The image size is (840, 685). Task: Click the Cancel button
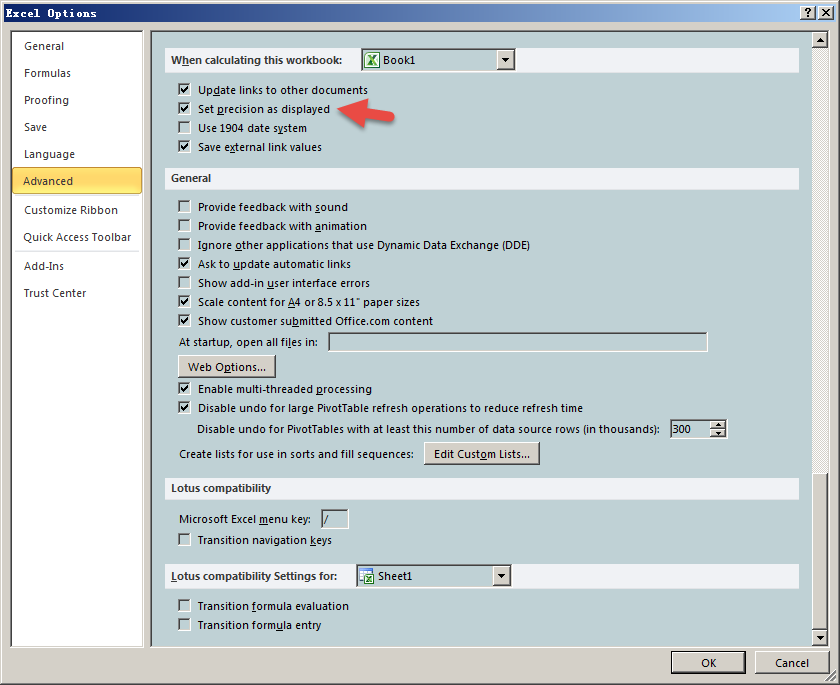(792, 663)
